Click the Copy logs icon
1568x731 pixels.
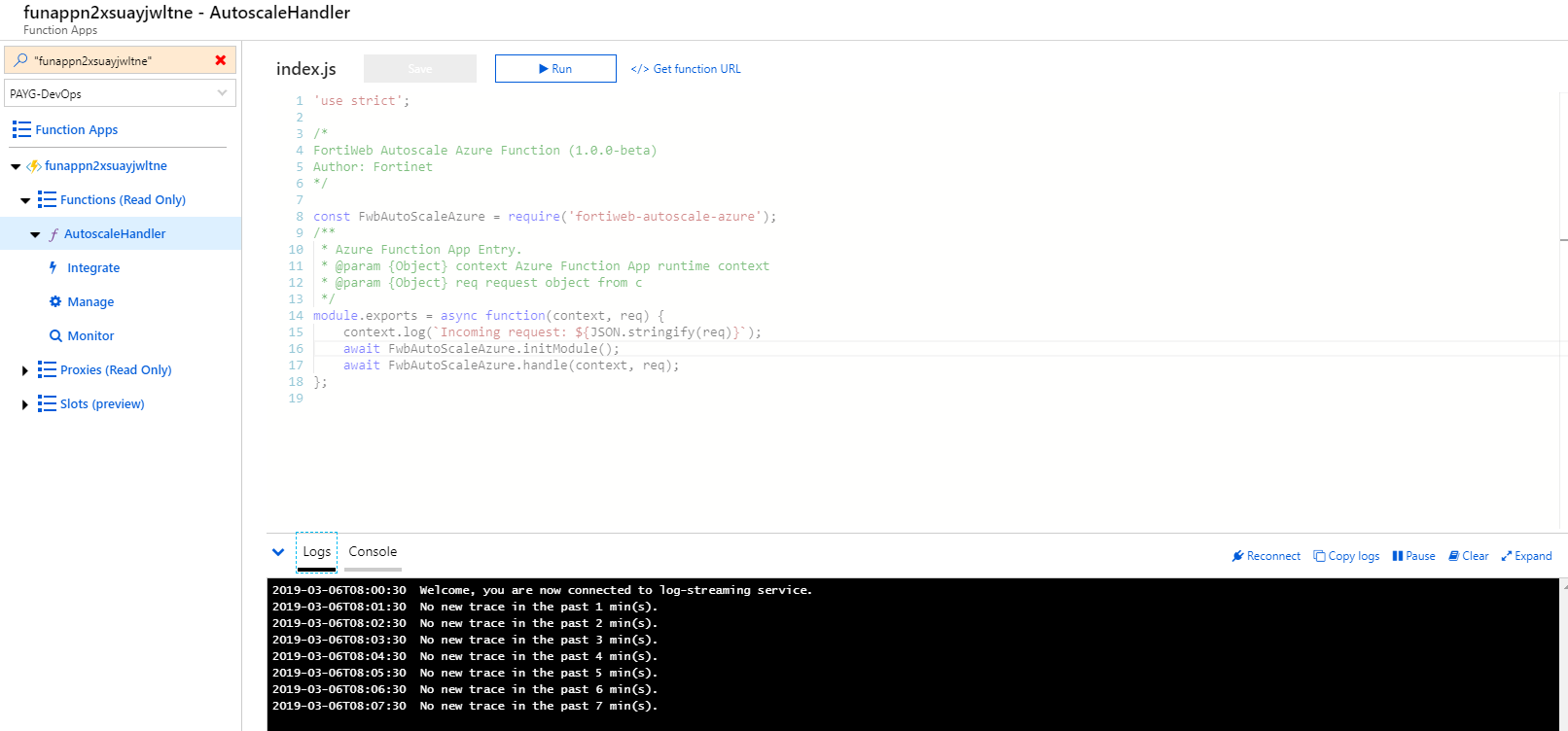(1319, 556)
